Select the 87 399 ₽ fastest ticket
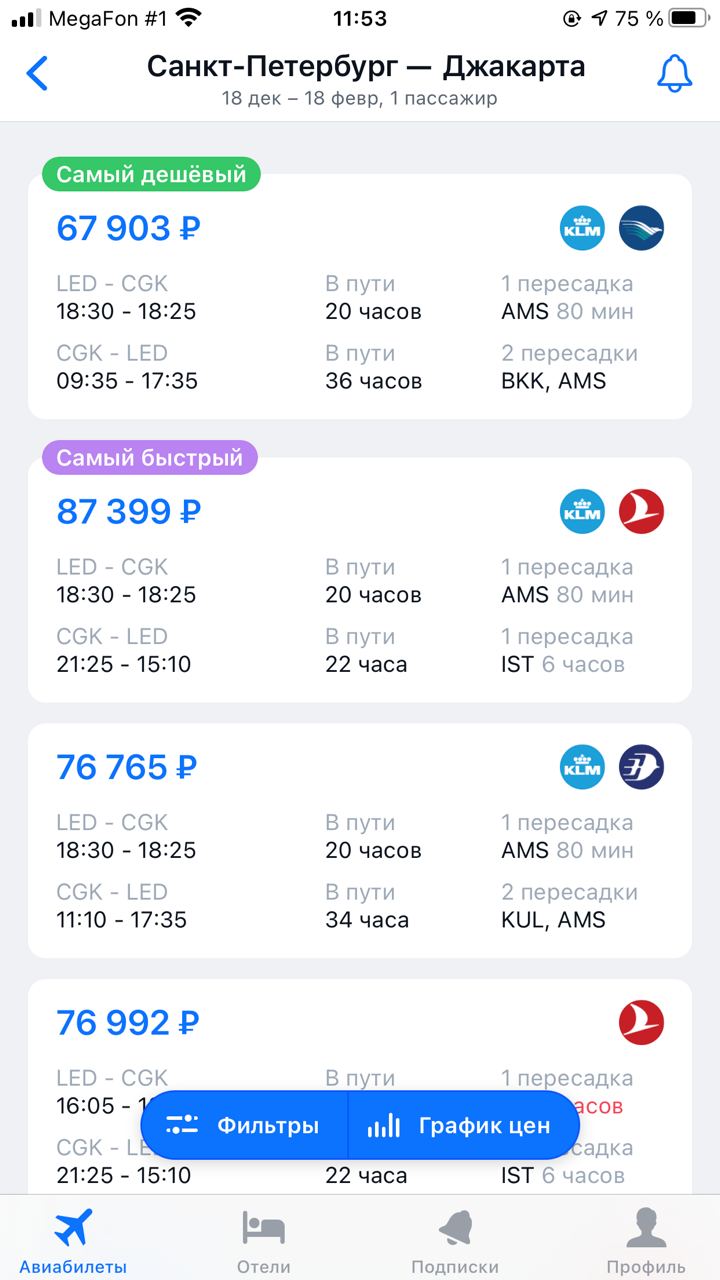Image resolution: width=720 pixels, height=1280 pixels. pos(360,580)
